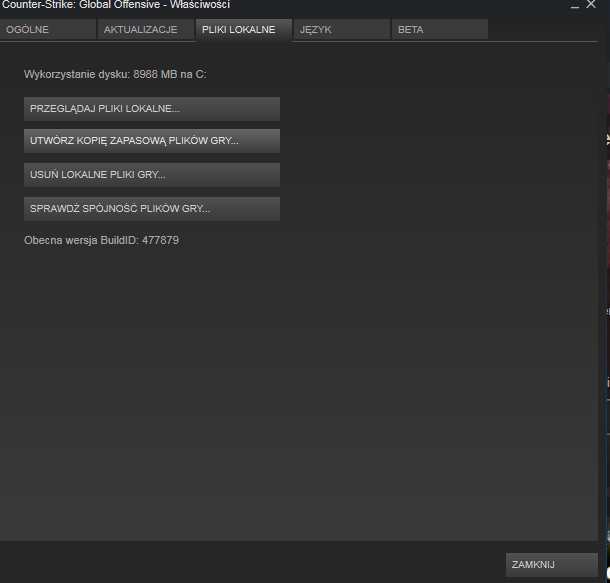This screenshot has height=583, width=610.
Task: Click PRZEGLĄDAJ PLIKI LOKALNE button
Action: tap(152, 109)
